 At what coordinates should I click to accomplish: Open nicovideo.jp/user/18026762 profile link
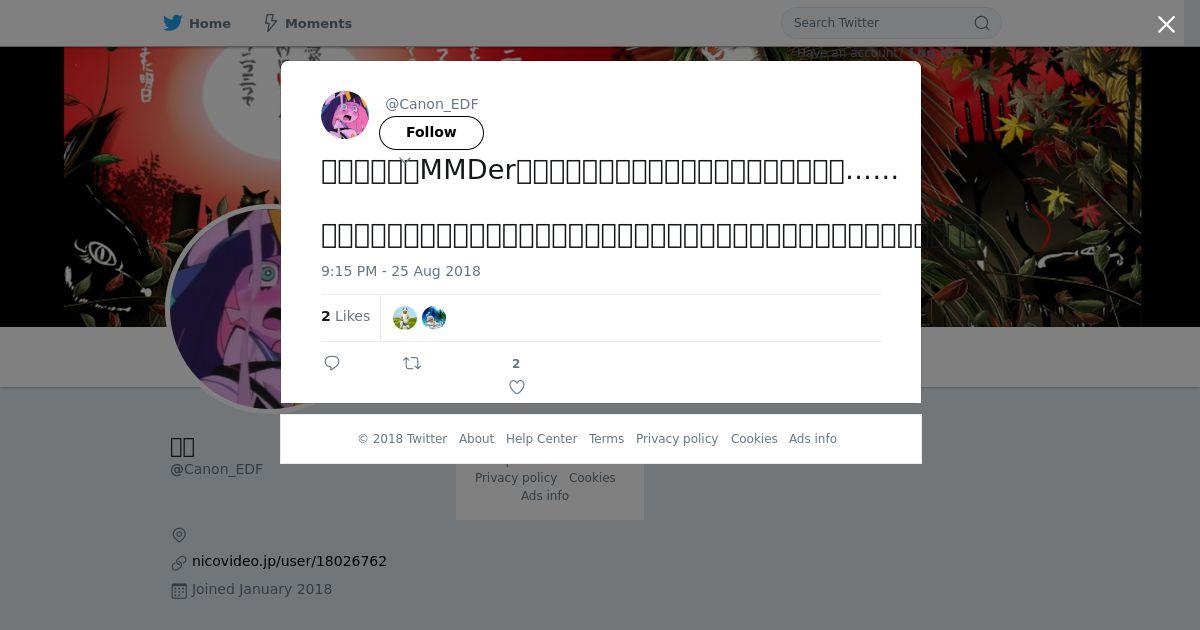click(289, 561)
